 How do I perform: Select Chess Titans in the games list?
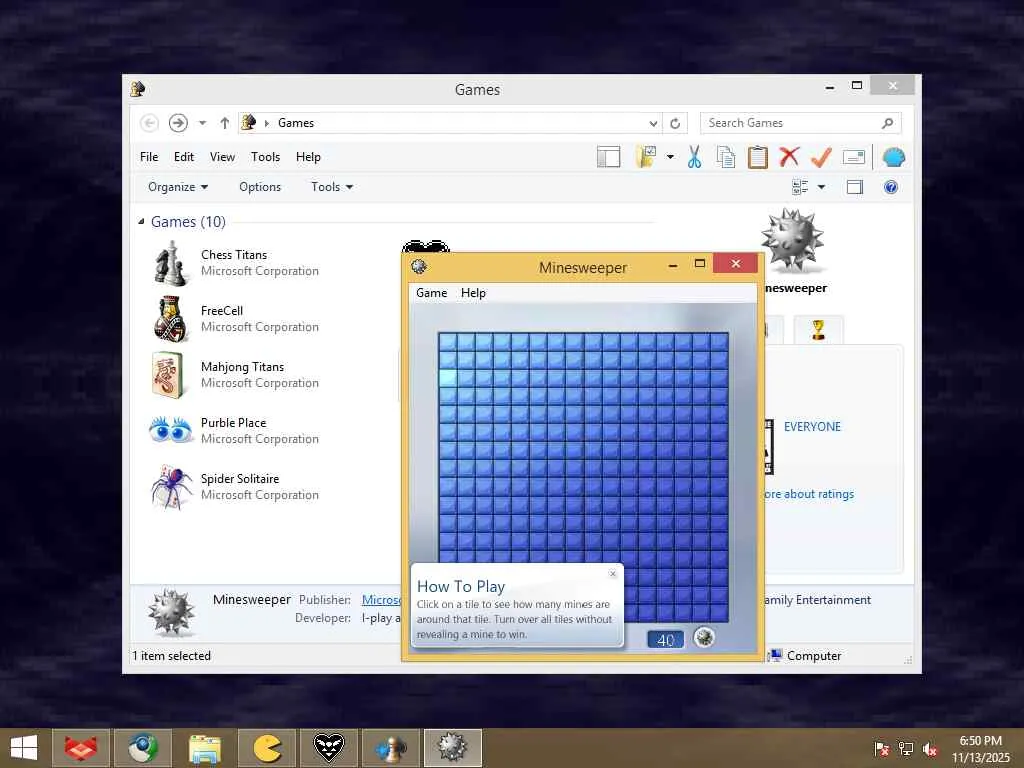click(234, 263)
